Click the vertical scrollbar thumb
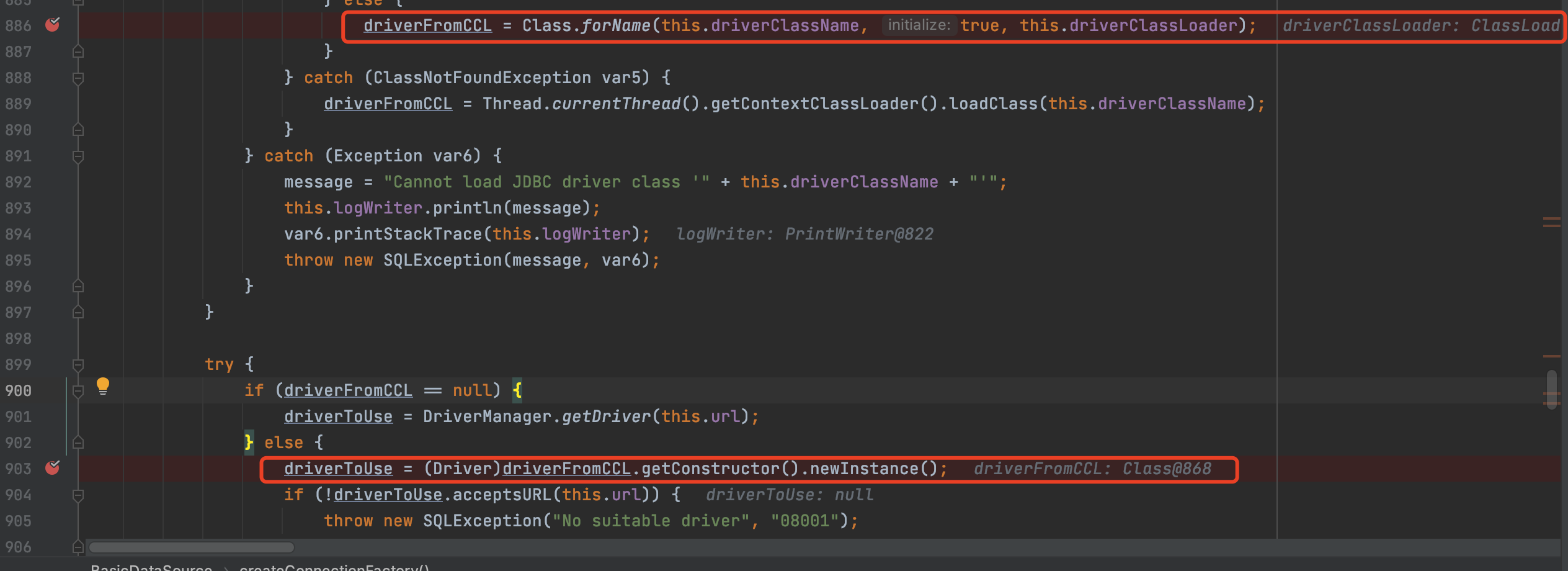 point(1552,390)
